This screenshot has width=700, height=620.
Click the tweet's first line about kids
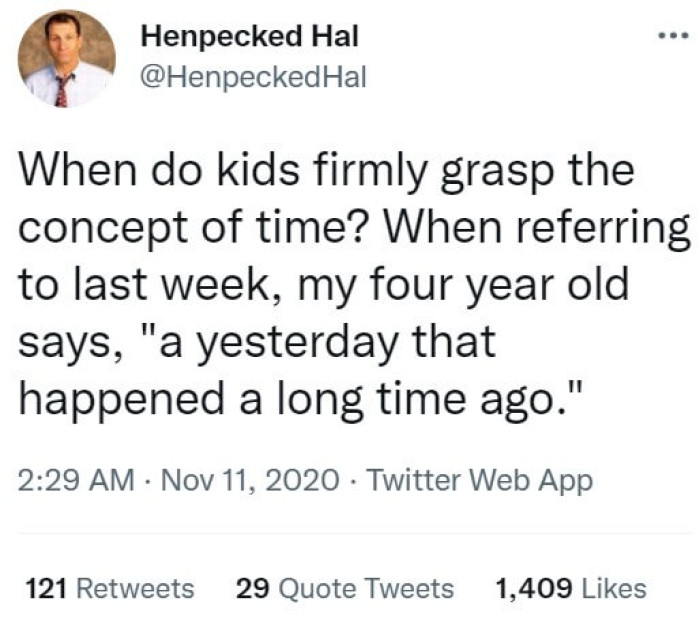point(326,172)
